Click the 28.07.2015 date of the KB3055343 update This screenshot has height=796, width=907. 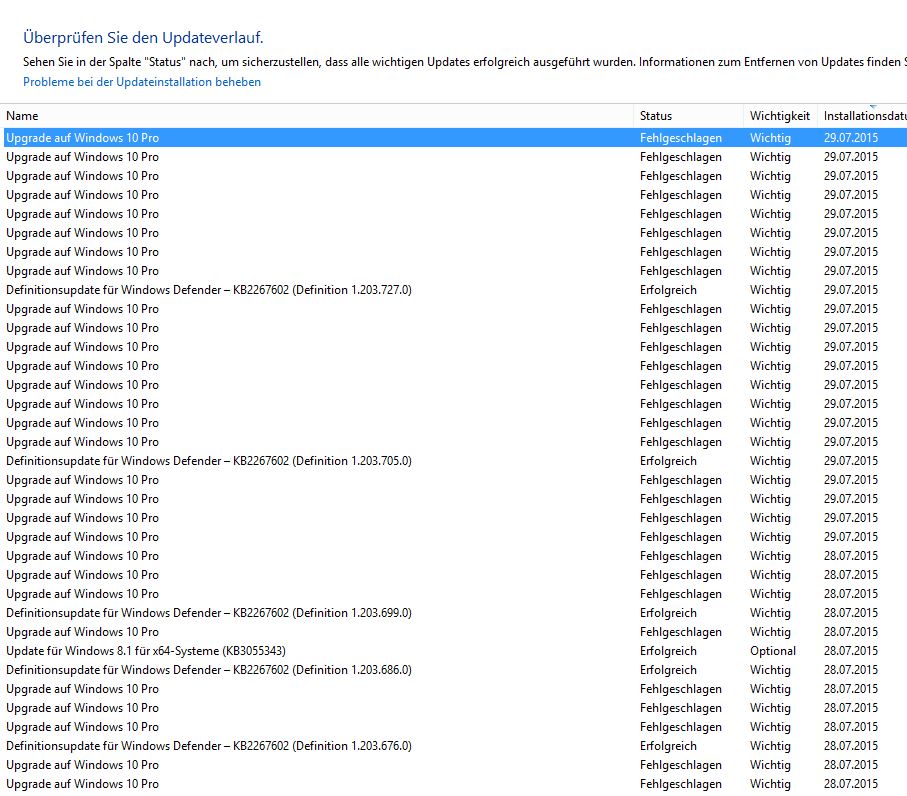(851, 651)
